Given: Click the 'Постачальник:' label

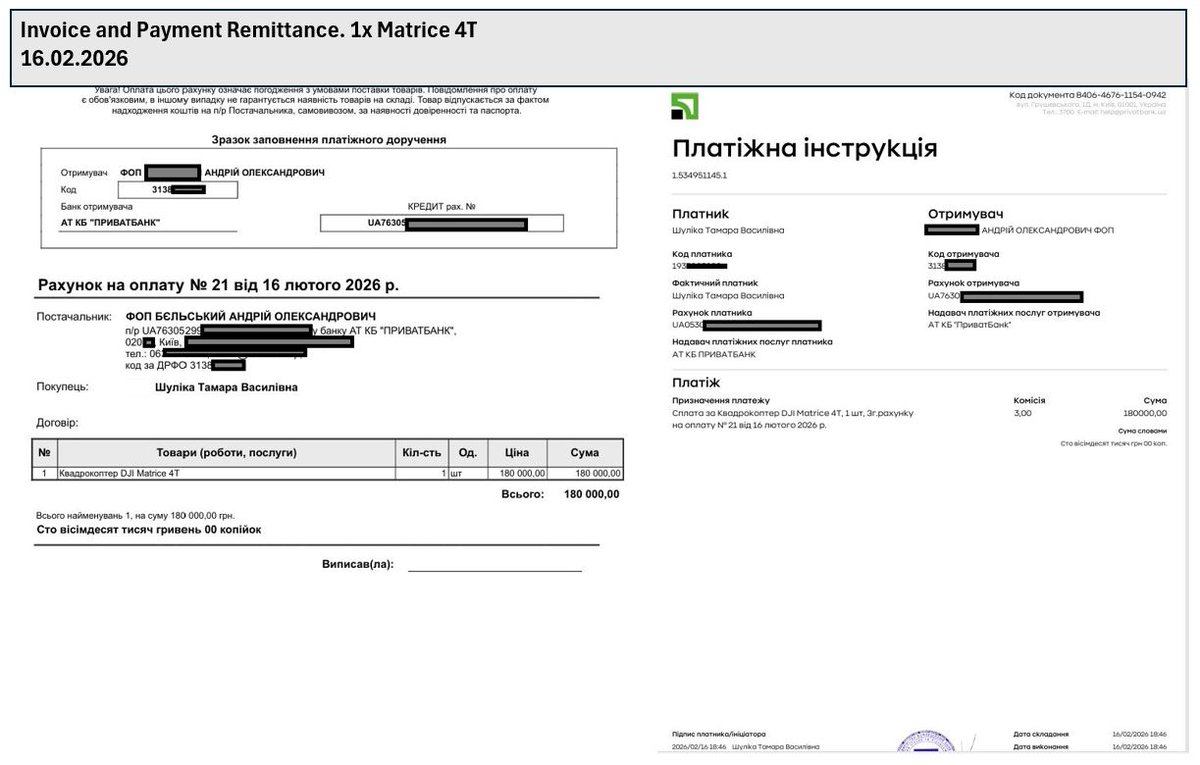Looking at the screenshot, I should [74, 316].
